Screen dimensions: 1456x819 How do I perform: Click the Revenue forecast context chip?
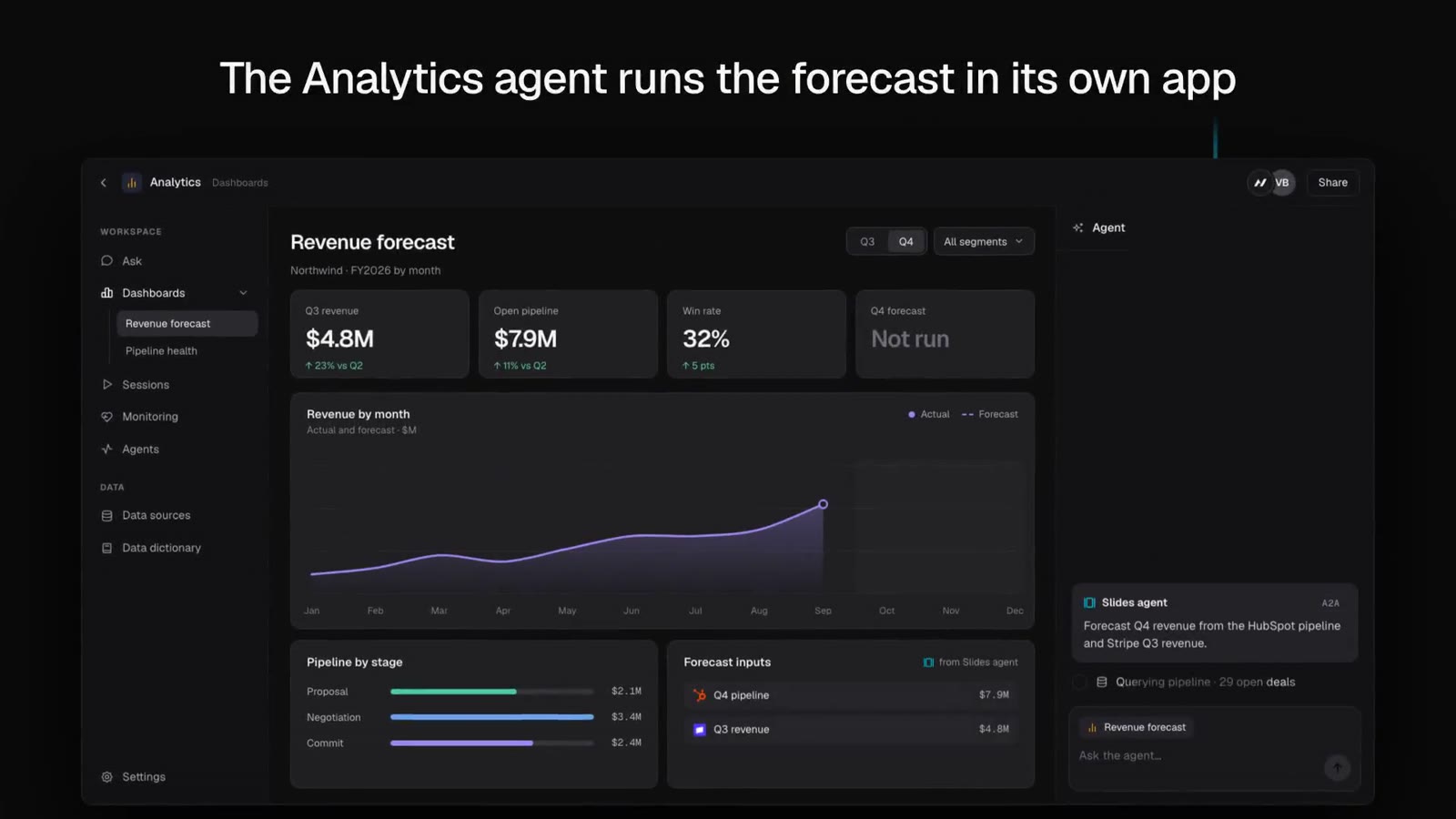click(1136, 728)
